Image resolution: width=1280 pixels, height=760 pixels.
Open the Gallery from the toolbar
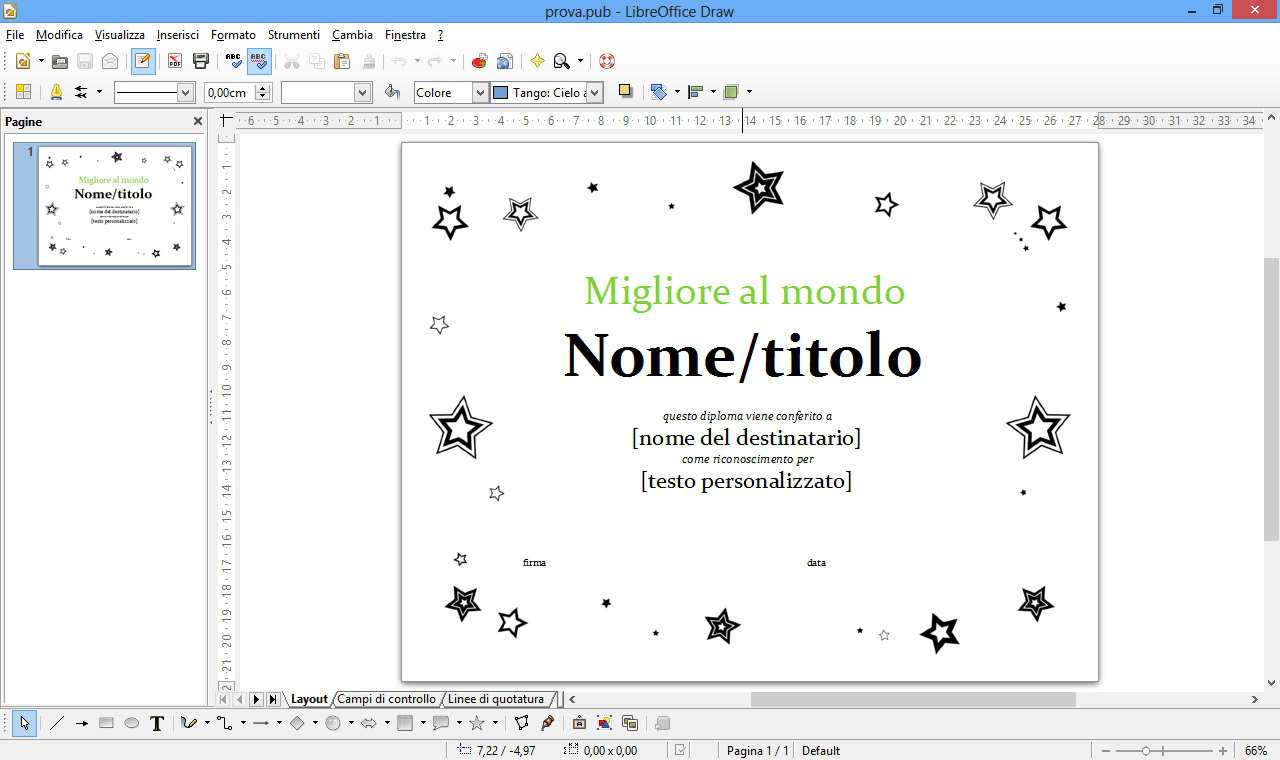(479, 61)
